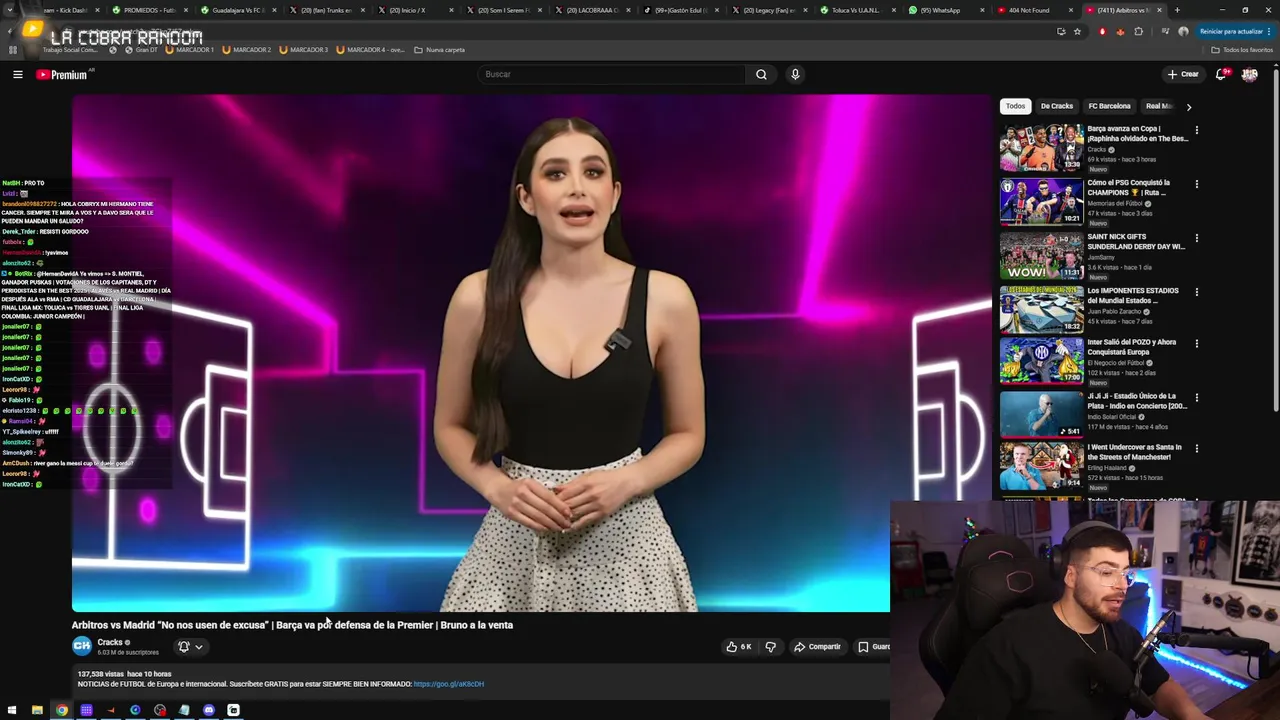
Task: Open the Cracks channel name link
Action: coord(110,642)
